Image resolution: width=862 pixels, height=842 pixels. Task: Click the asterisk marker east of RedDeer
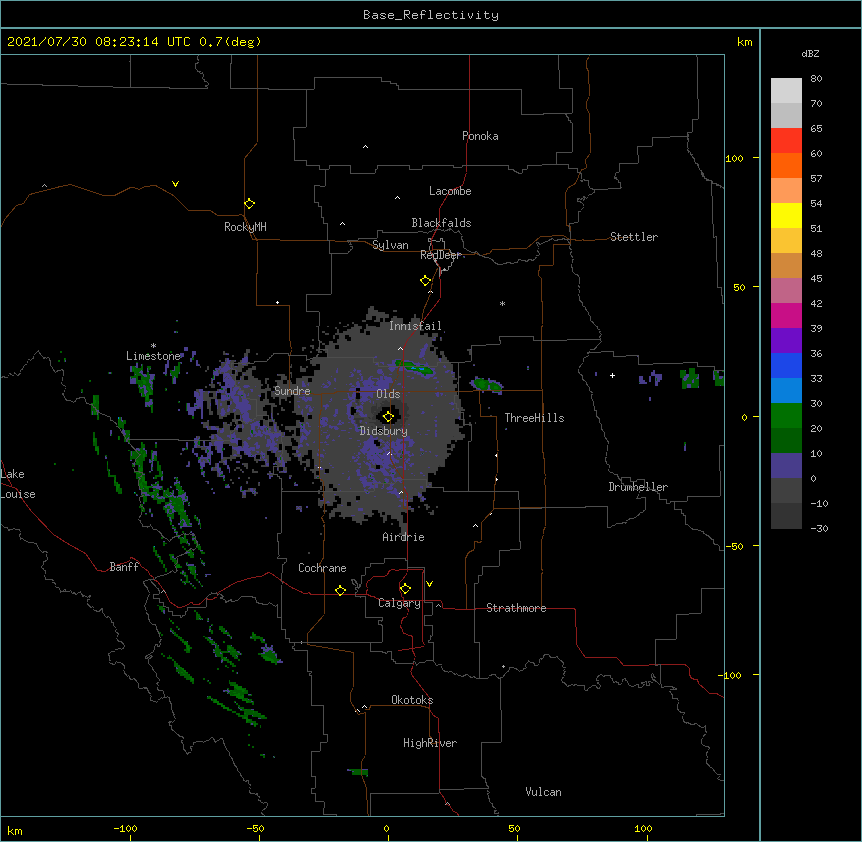click(x=502, y=303)
